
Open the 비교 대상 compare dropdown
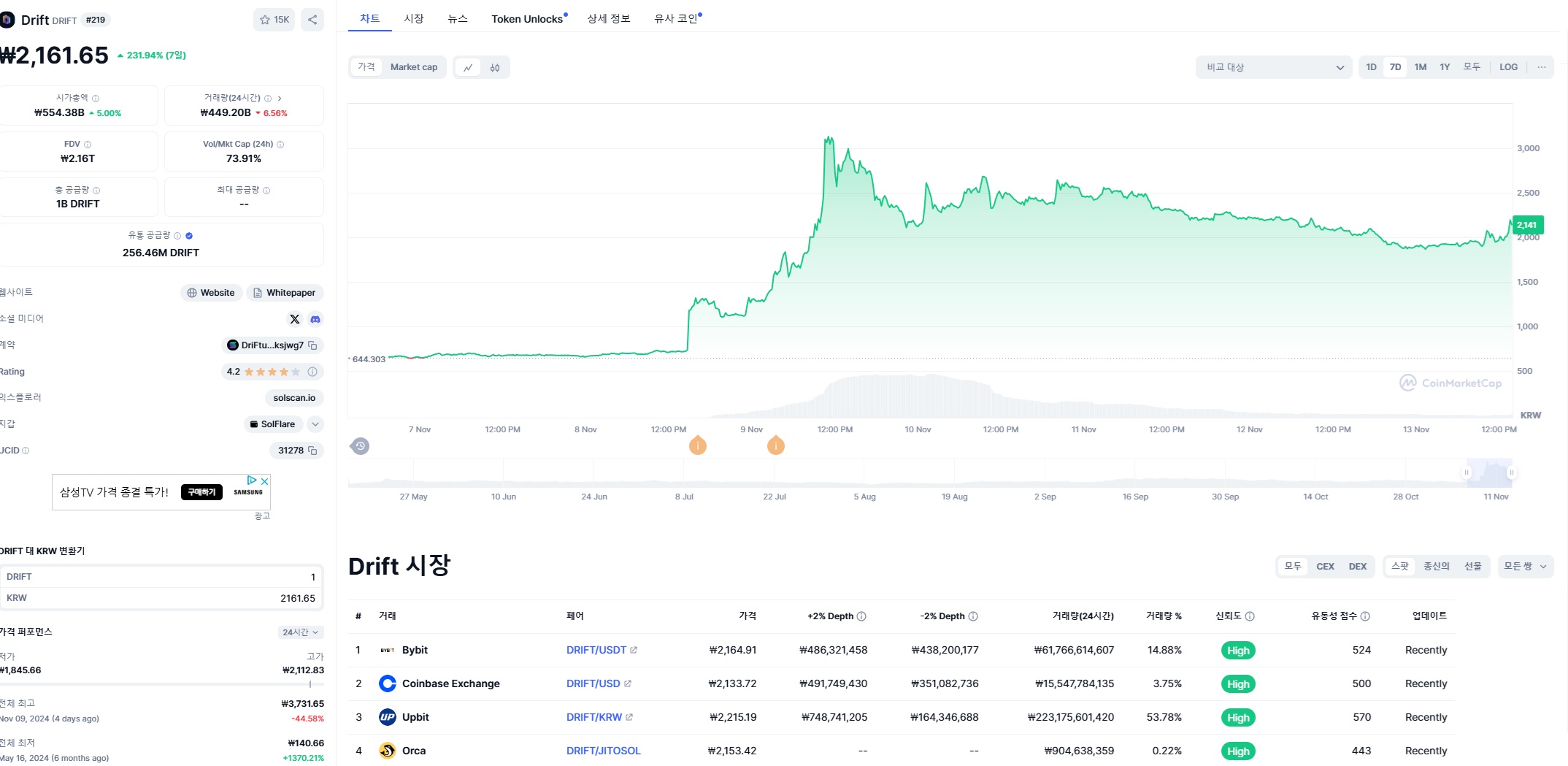(x=1274, y=67)
